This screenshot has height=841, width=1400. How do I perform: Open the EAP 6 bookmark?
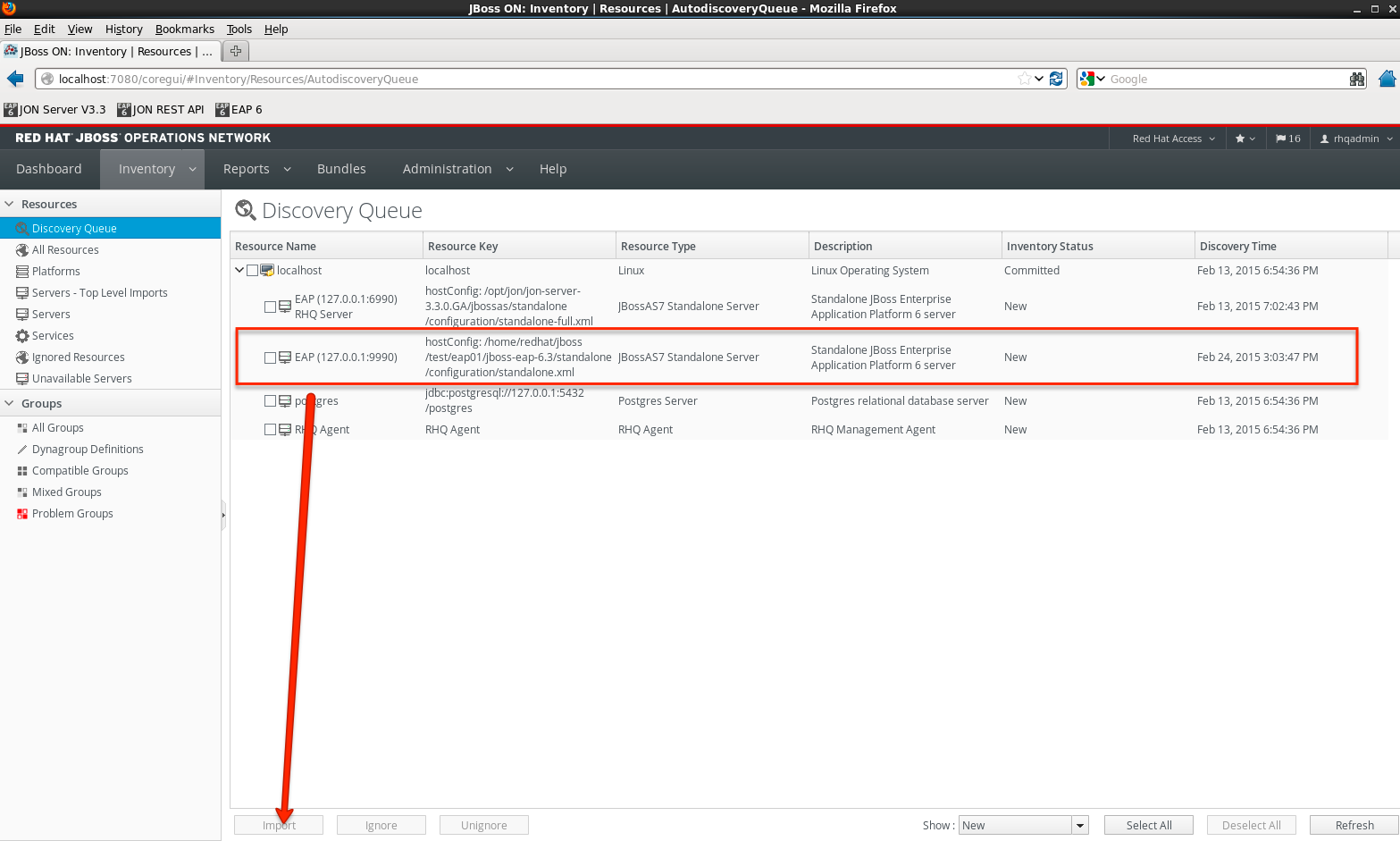(239, 110)
